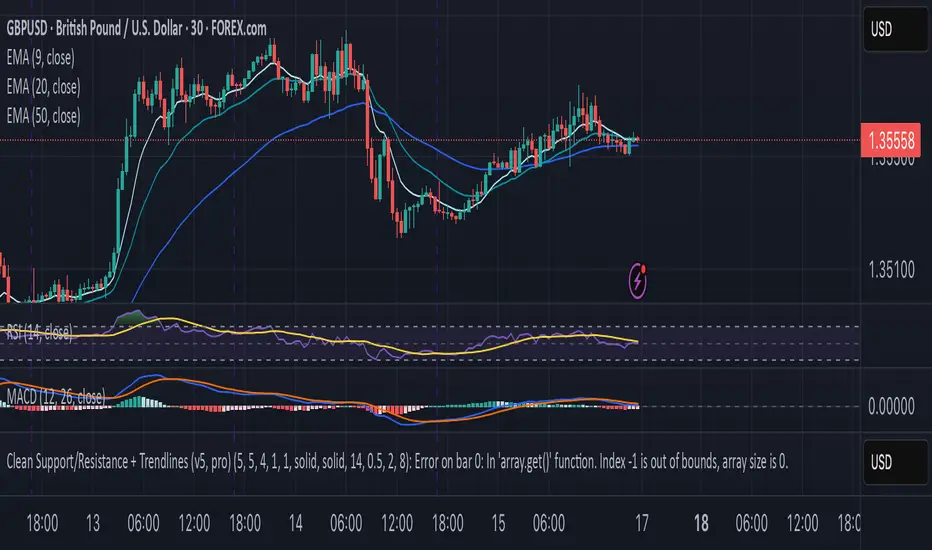This screenshot has height=550, width=932.
Task: Select the GBPUSD British Pound symbol title
Action: click(x=136, y=28)
